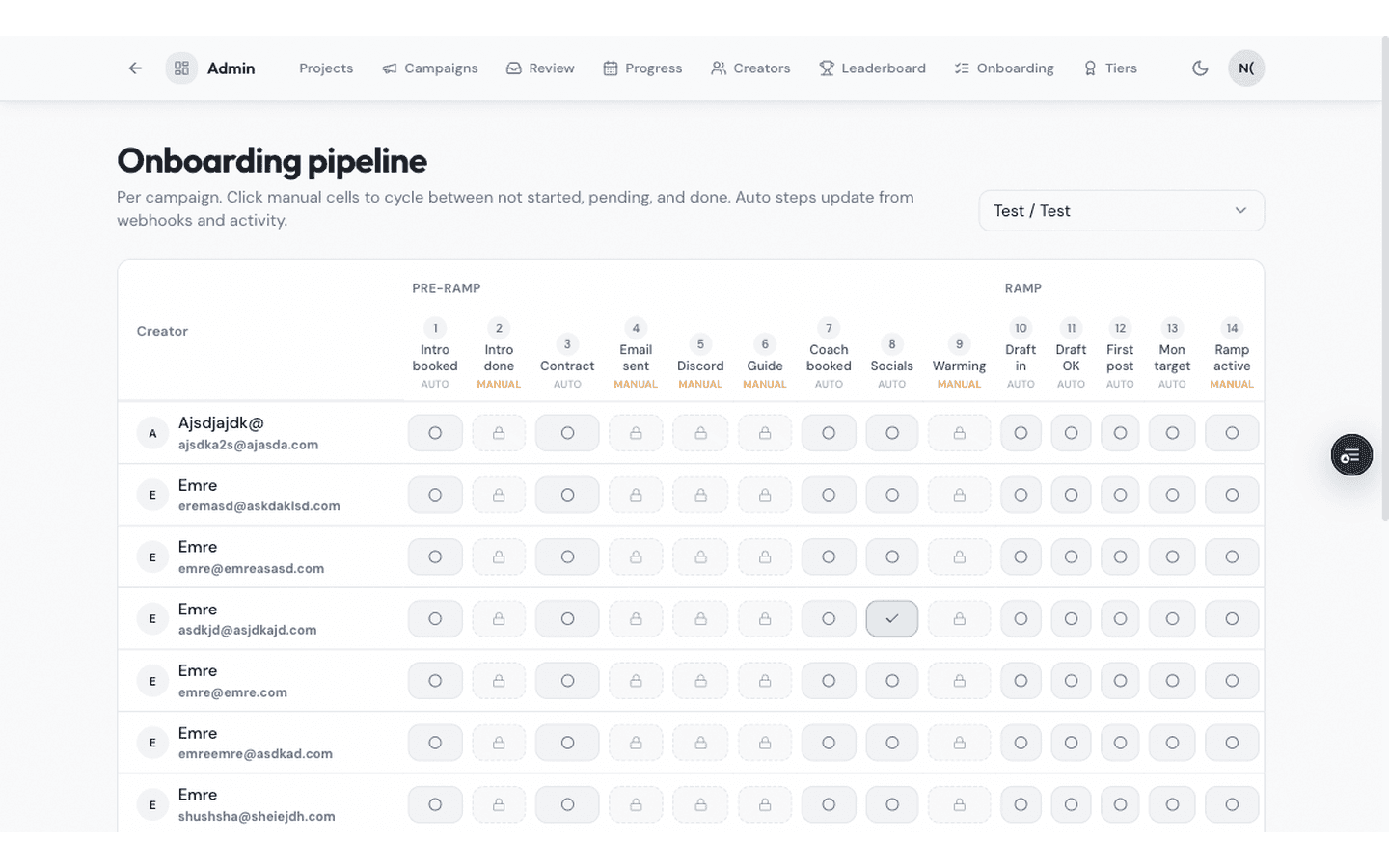Click the Leaderboard trophy icon
Viewport: 1389px width, 868px height.
click(x=827, y=68)
